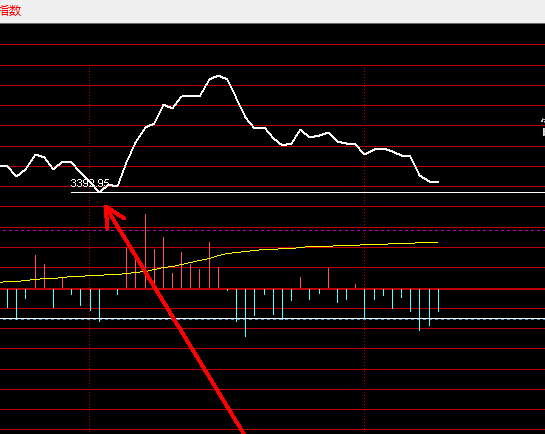
Task: Click the right vertical dotted time marker
Action: [365, 250]
